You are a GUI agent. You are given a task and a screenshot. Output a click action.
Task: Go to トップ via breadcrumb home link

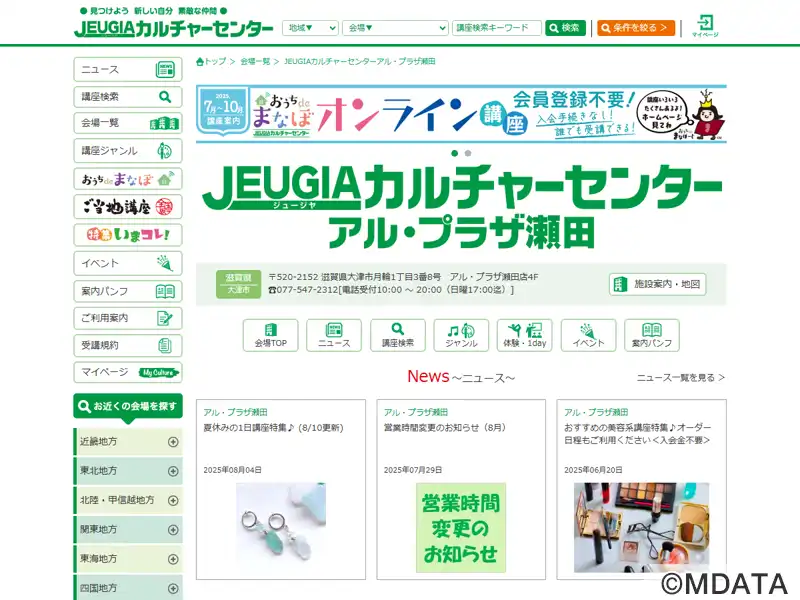pos(211,62)
